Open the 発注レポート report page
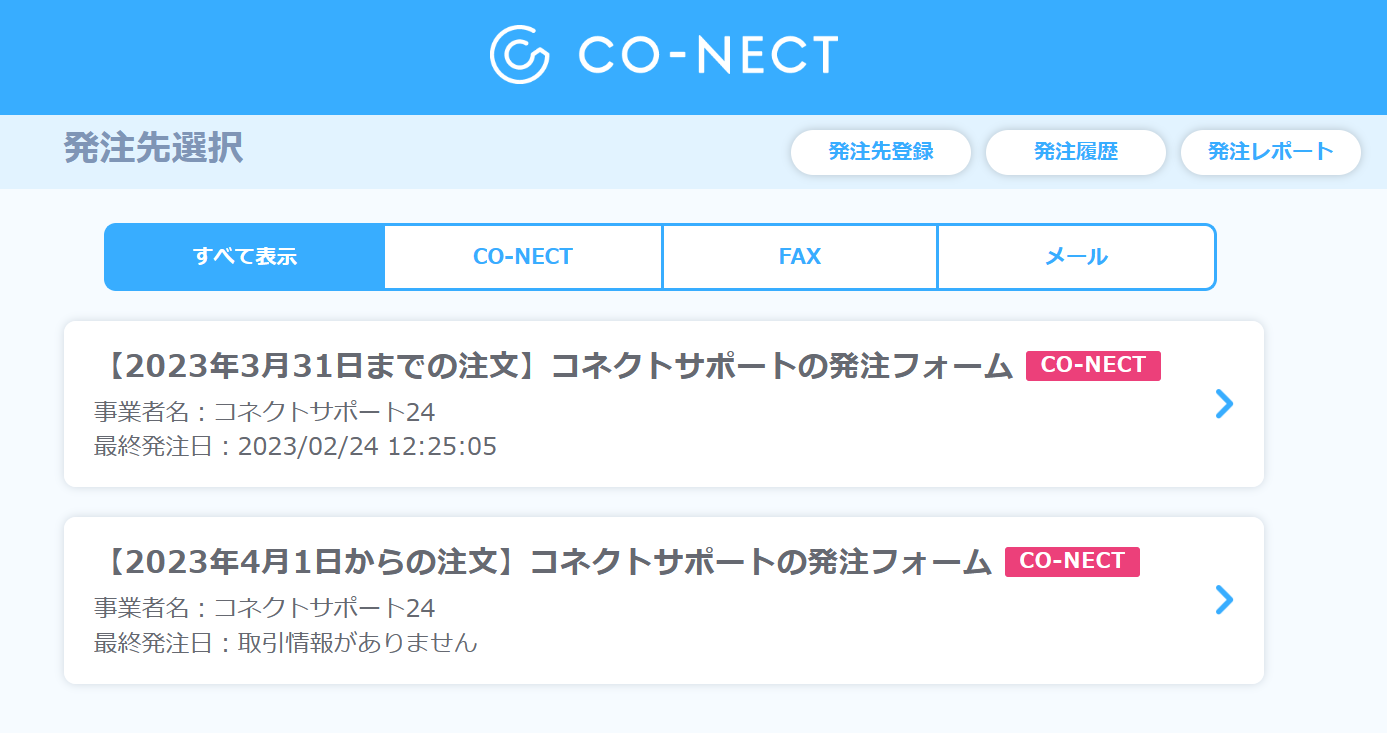The image size is (1387, 733). pos(1270,152)
